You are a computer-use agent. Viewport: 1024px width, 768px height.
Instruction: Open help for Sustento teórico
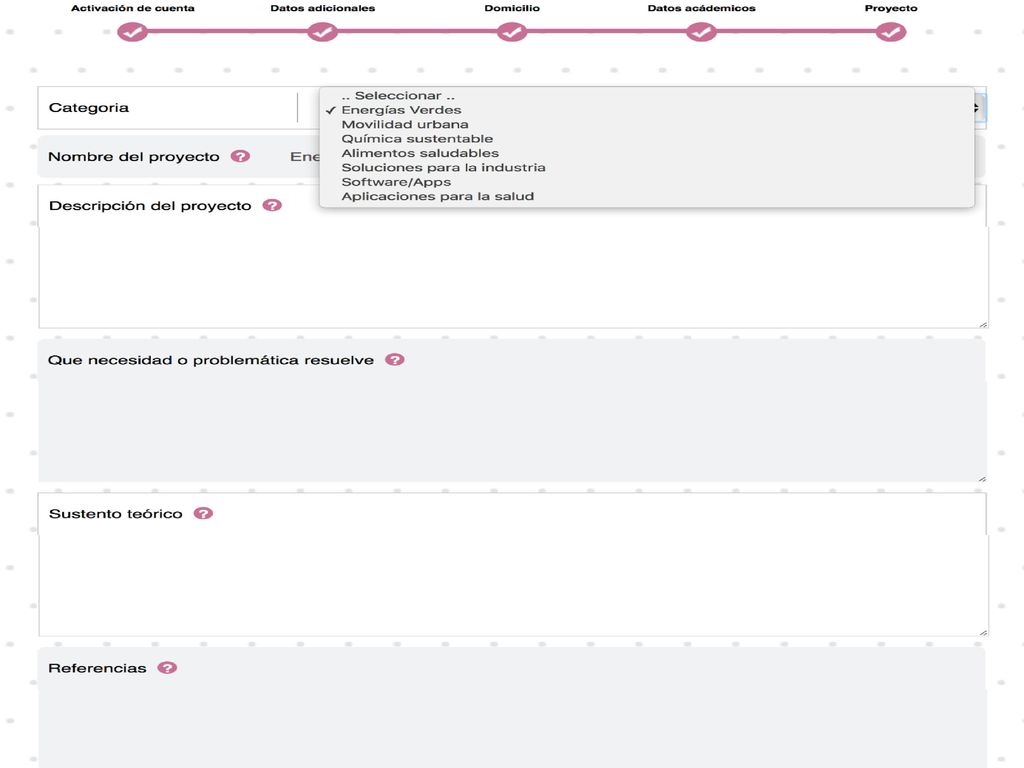click(203, 513)
